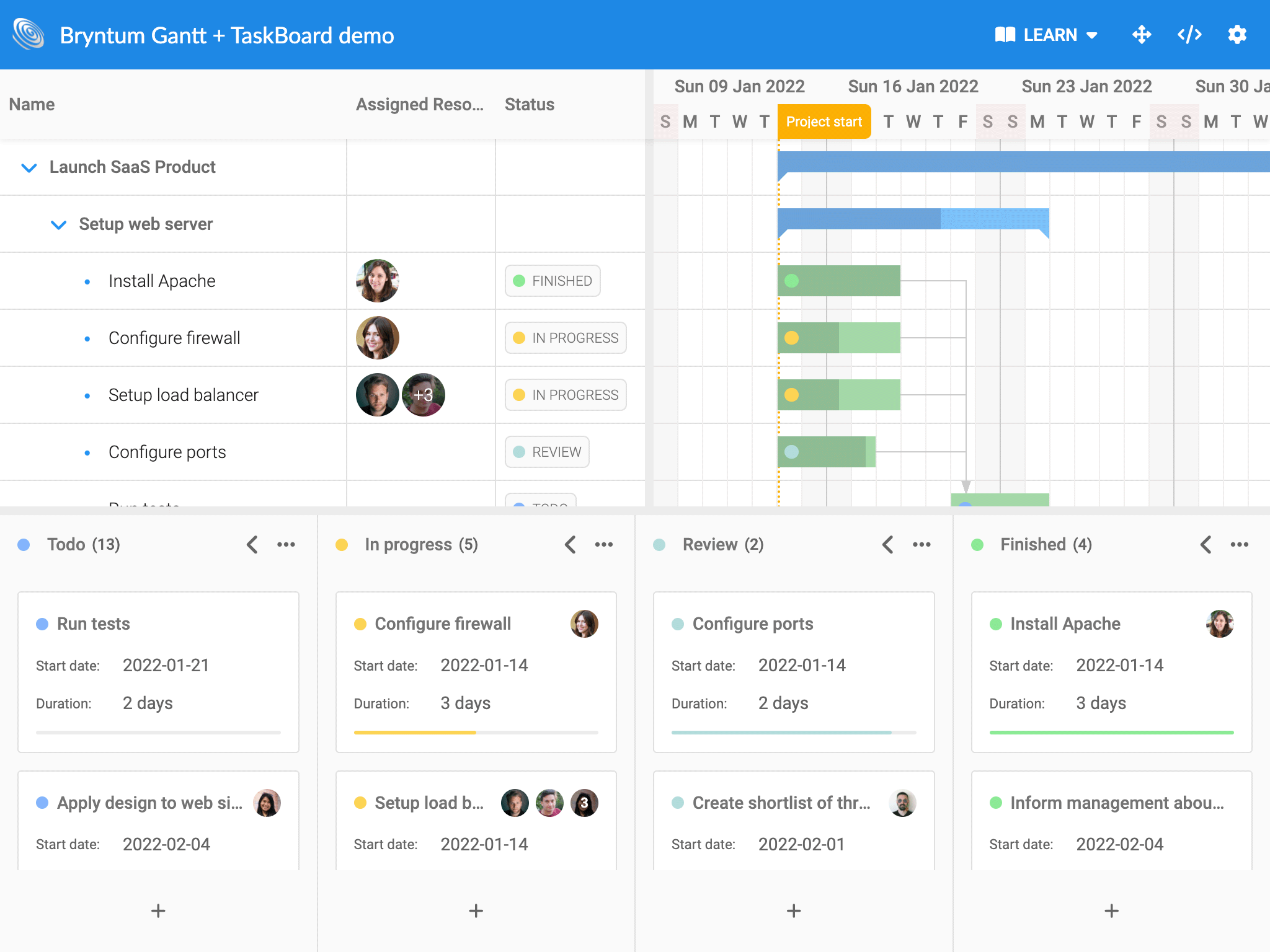Collapse the Setup web server subtask list

click(x=59, y=224)
